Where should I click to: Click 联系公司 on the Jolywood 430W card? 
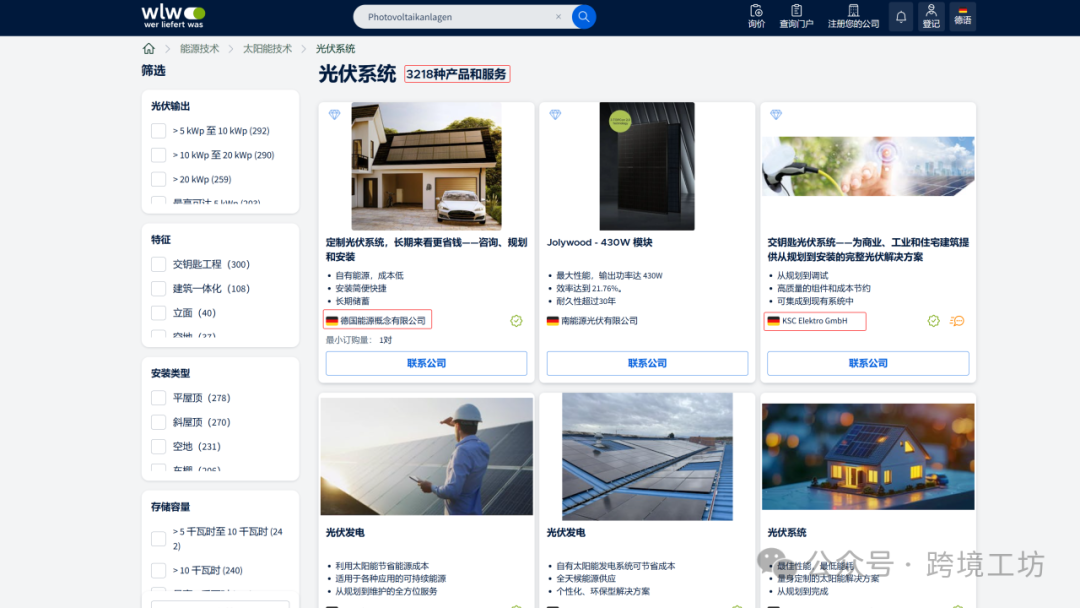[646, 363]
